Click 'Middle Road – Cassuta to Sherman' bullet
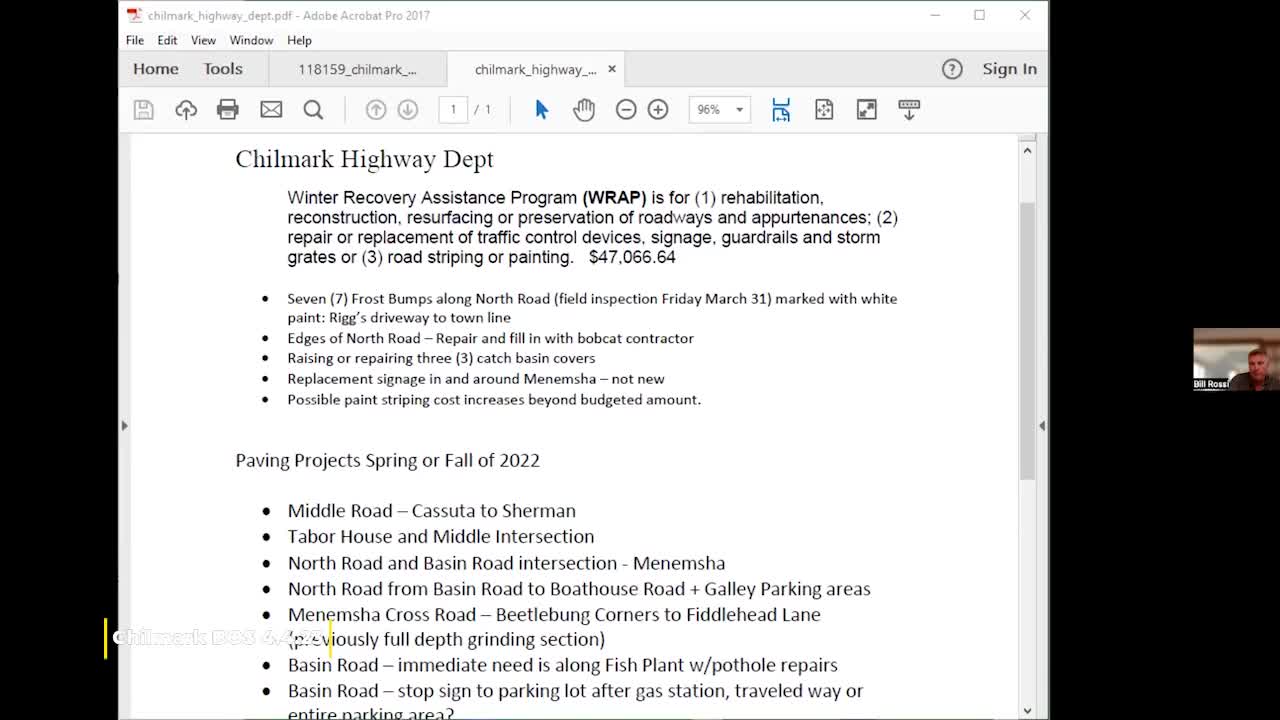The height and width of the screenshot is (720, 1280). point(432,511)
